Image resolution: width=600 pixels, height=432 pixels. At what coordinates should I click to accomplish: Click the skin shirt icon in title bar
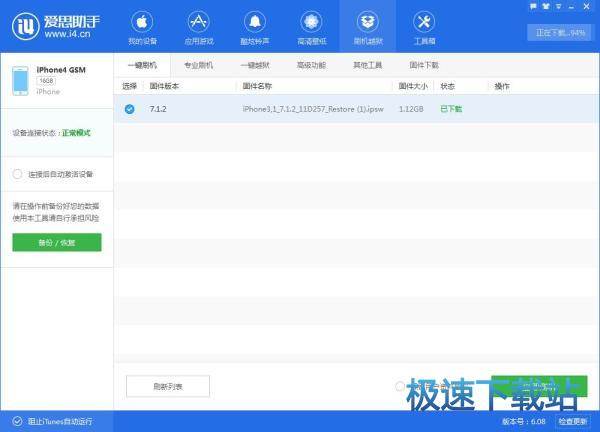click(546, 7)
